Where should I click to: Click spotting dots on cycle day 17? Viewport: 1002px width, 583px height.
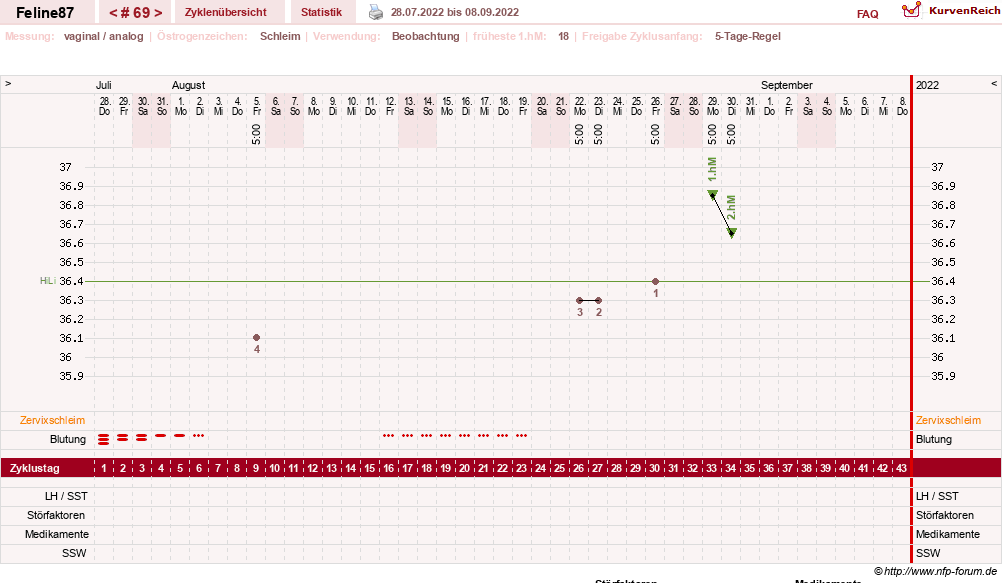point(408,435)
